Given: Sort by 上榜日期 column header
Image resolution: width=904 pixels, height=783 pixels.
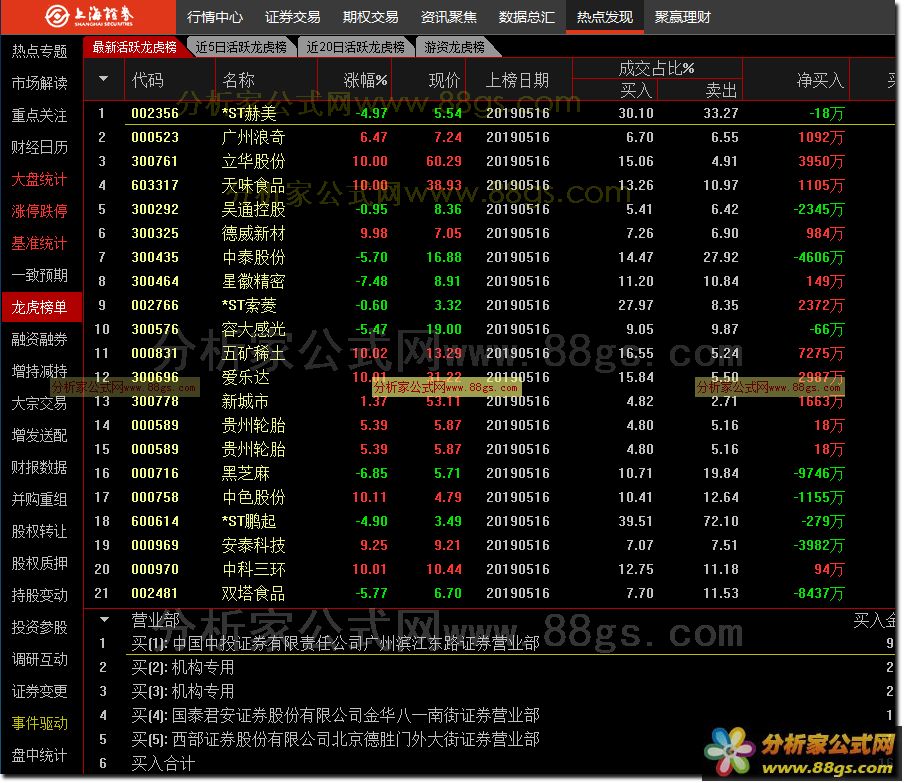Looking at the screenshot, I should [x=517, y=80].
